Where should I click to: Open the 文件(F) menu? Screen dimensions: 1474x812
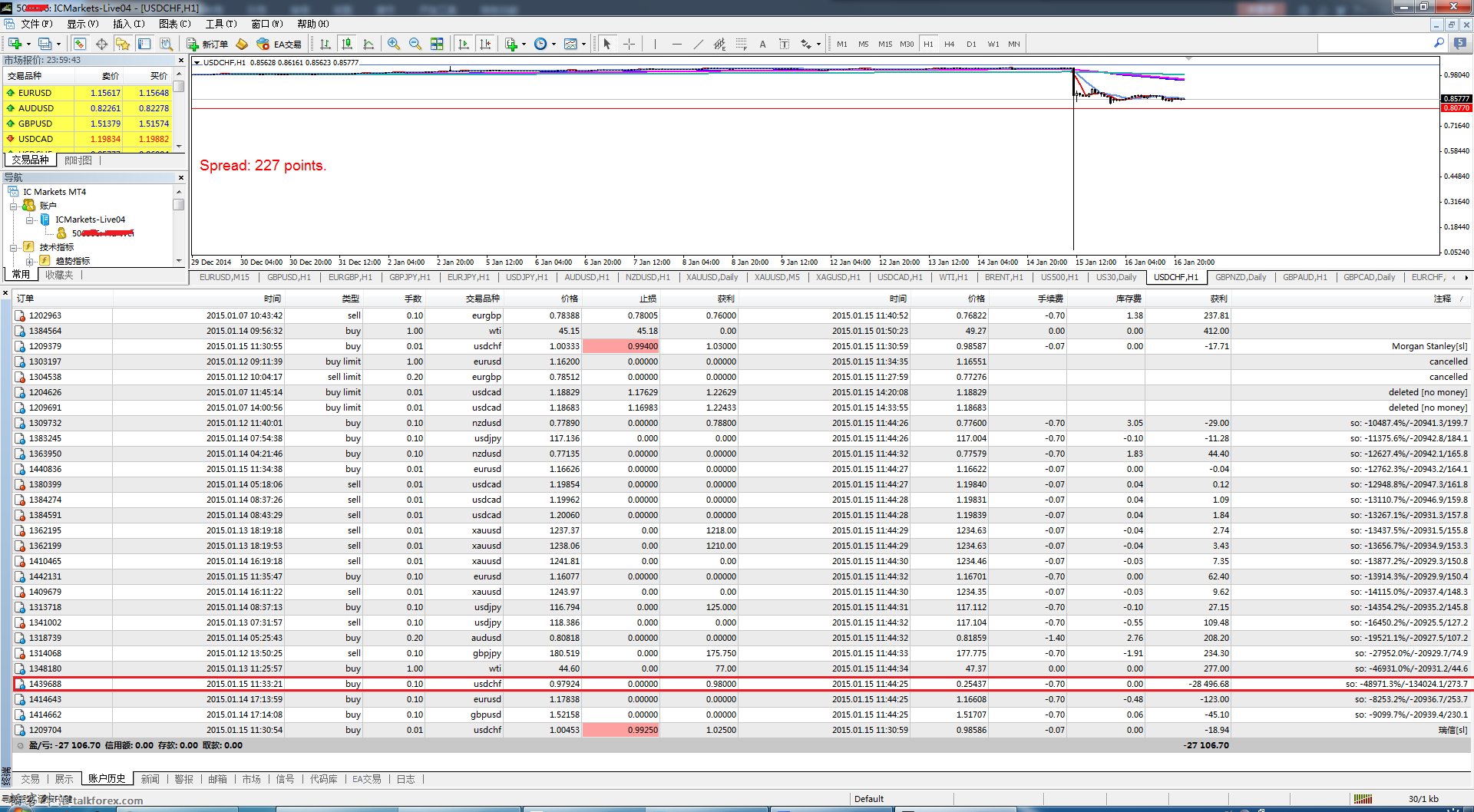click(x=36, y=24)
